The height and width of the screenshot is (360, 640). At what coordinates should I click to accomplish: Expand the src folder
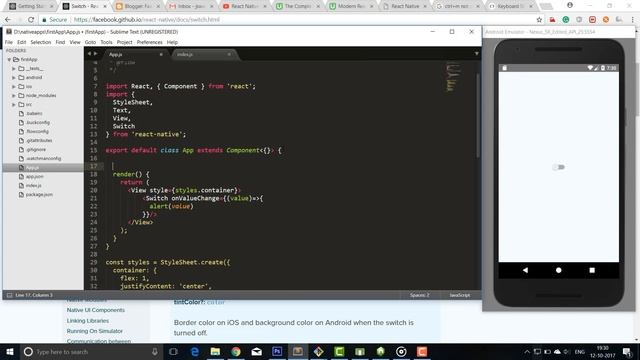(x=14, y=104)
